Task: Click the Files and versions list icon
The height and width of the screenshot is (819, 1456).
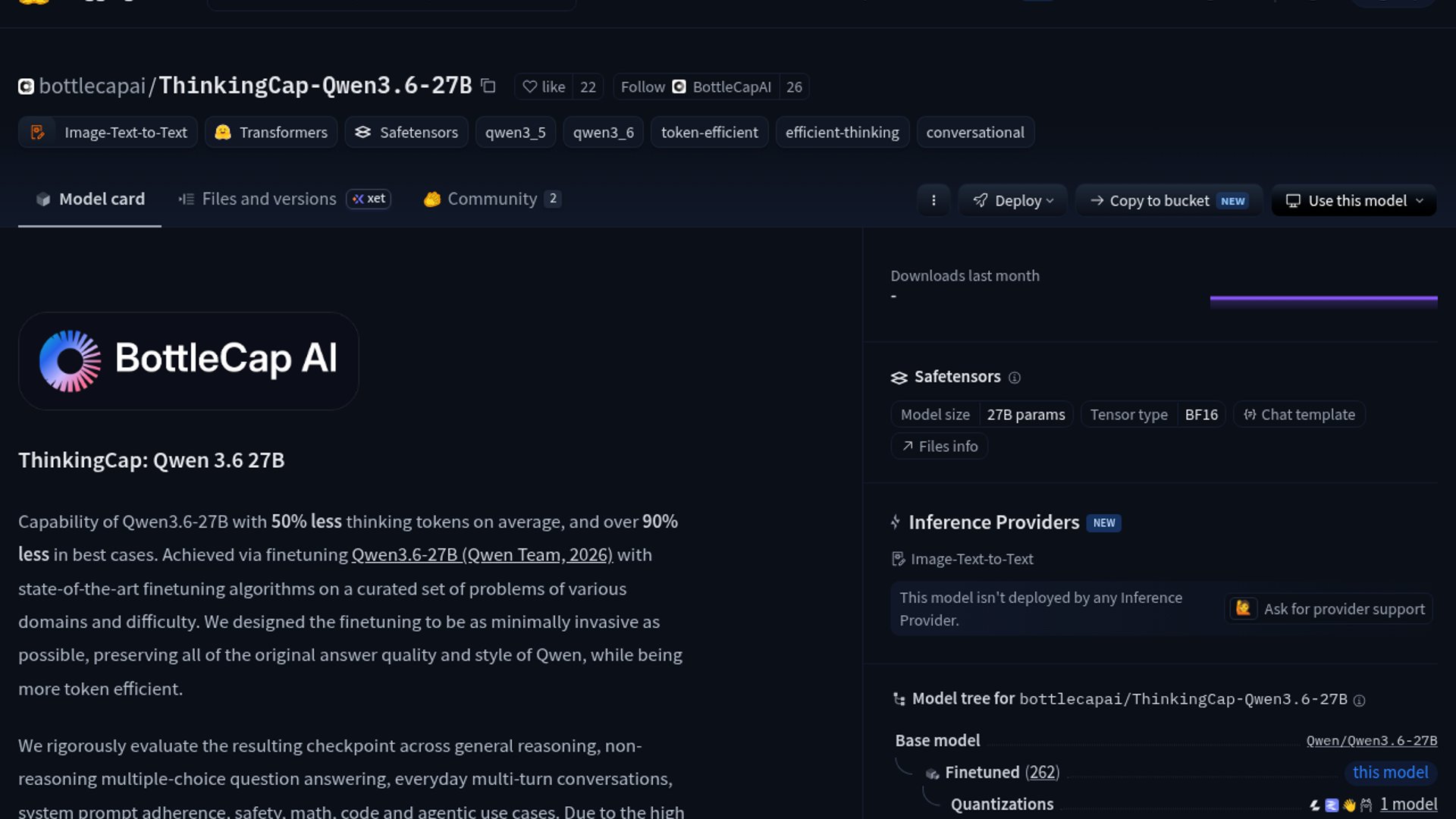Action: [x=187, y=199]
